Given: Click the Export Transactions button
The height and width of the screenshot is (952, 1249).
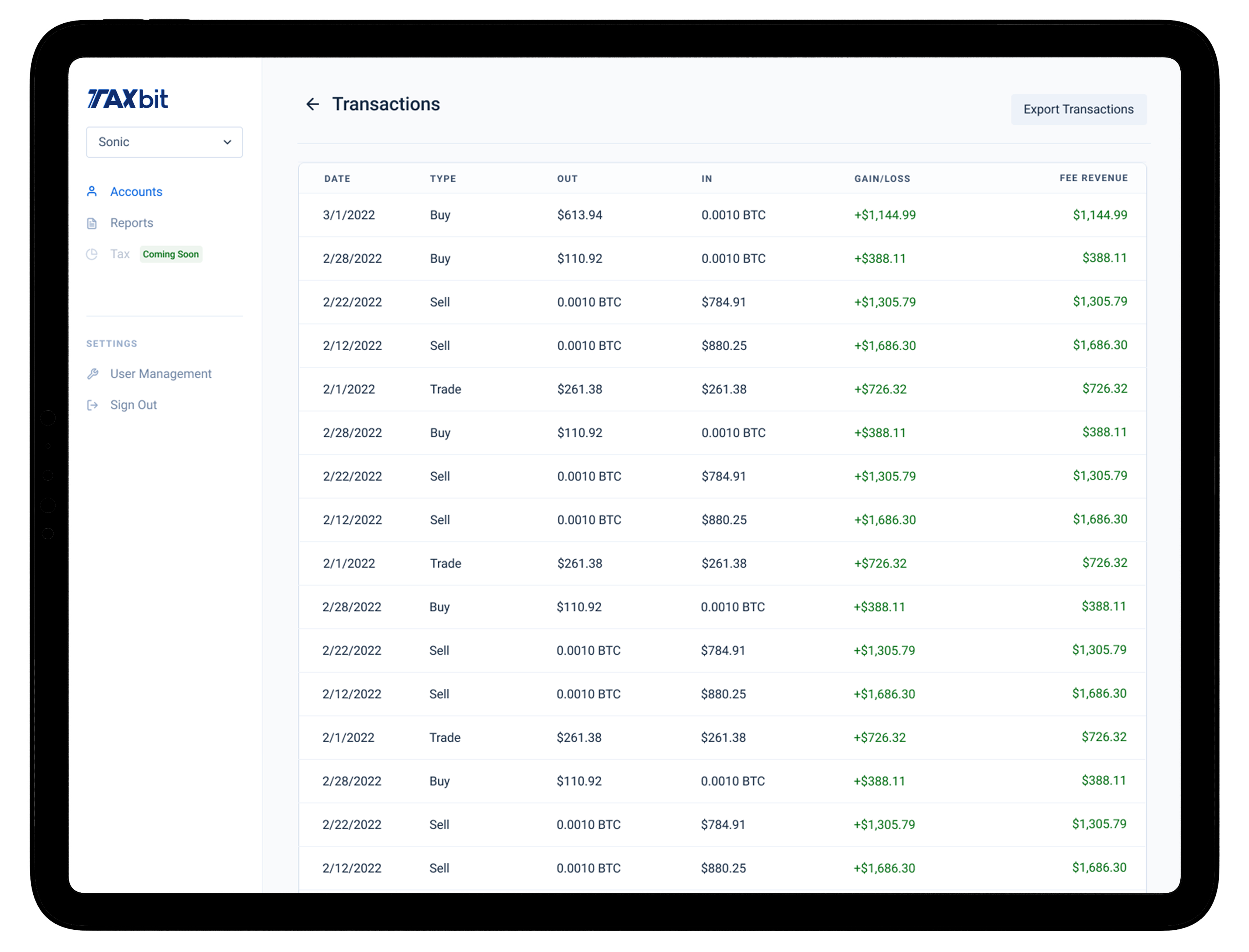Looking at the screenshot, I should click(x=1078, y=109).
